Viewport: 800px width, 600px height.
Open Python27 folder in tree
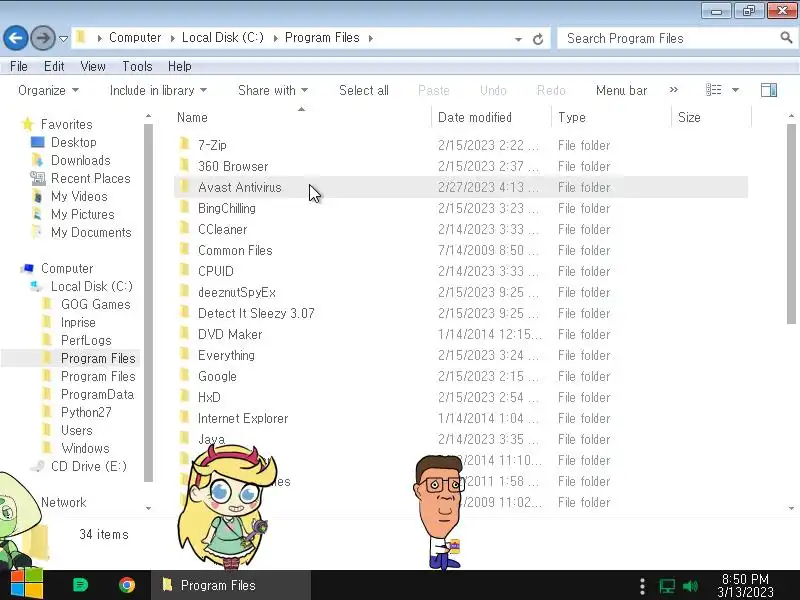click(x=86, y=412)
